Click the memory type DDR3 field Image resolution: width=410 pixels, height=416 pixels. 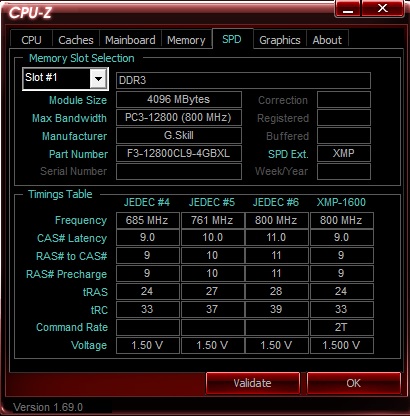coord(243,80)
